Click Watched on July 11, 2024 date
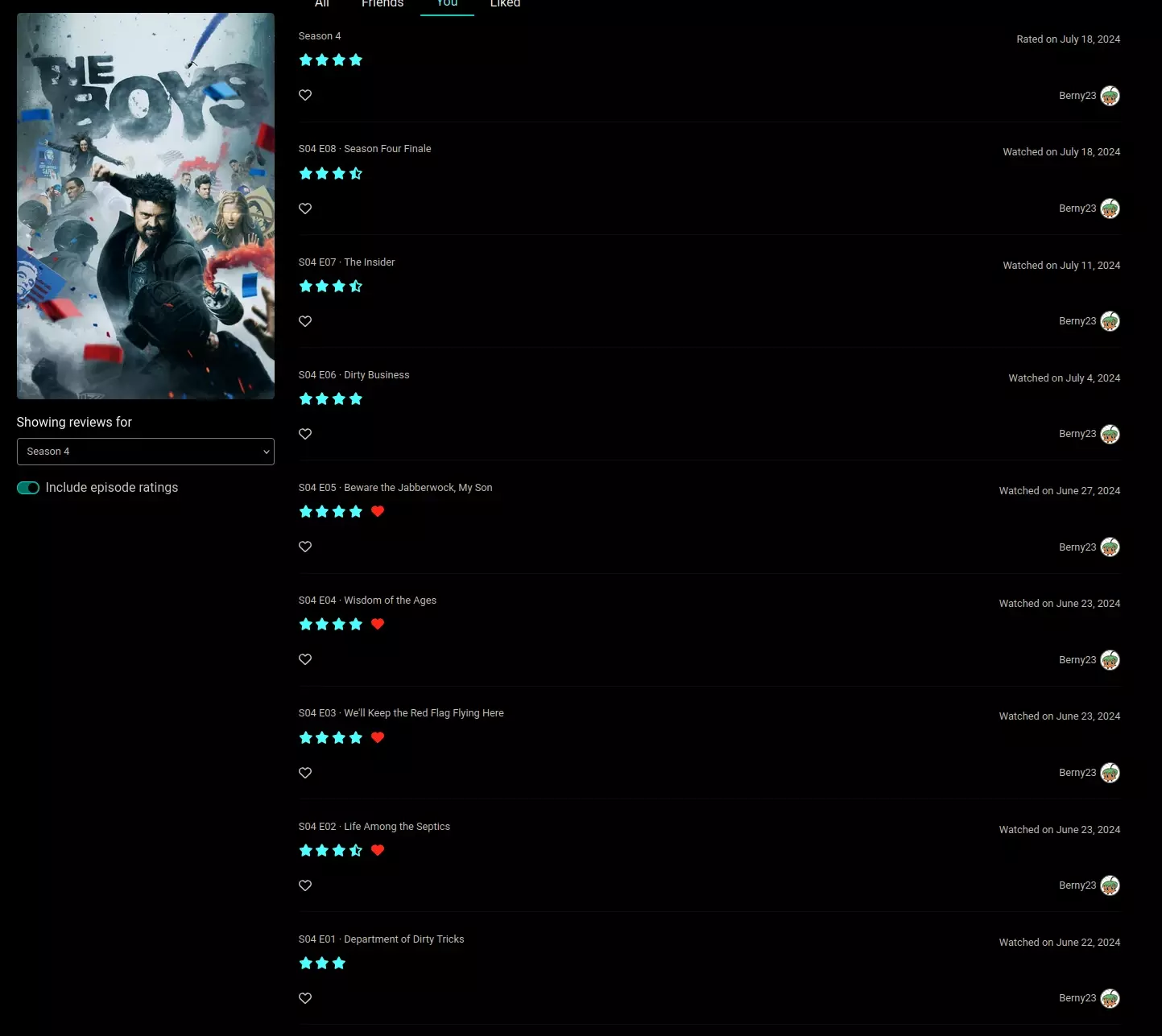The height and width of the screenshot is (1036, 1162). tap(1061, 266)
